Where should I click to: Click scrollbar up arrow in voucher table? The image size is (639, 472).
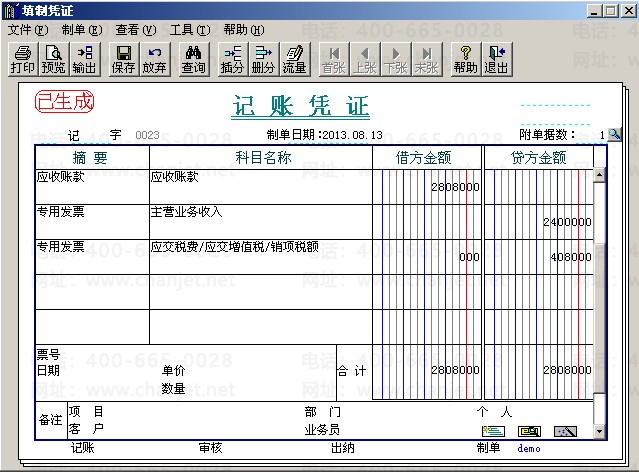point(600,176)
